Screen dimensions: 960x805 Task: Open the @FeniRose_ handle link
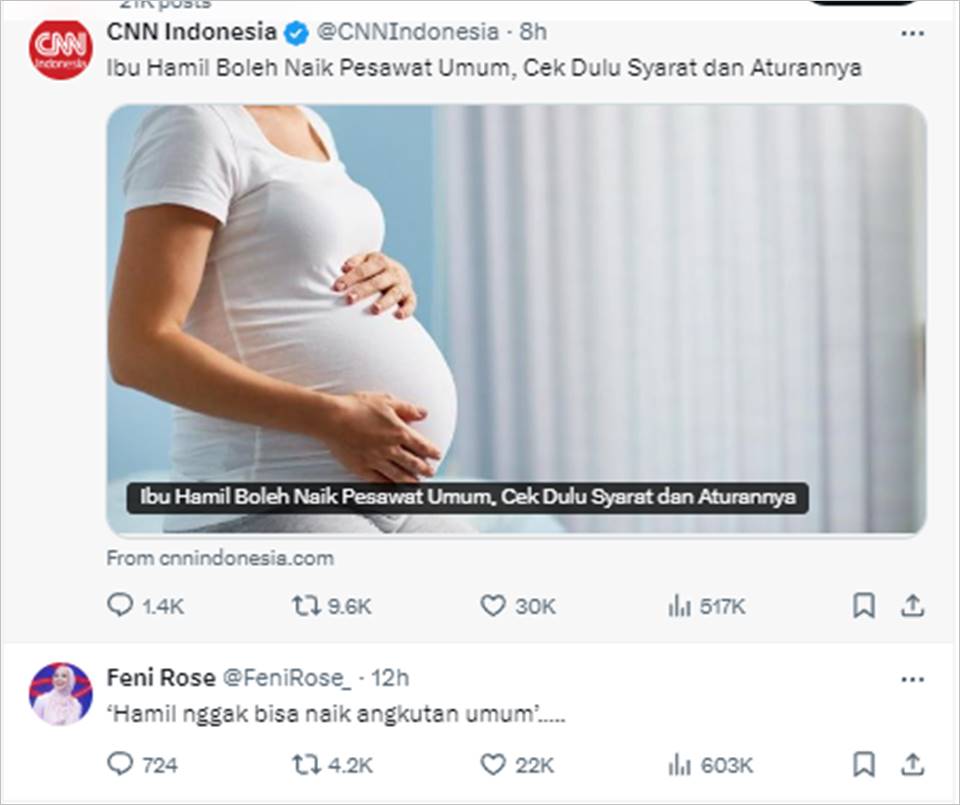click(x=287, y=678)
